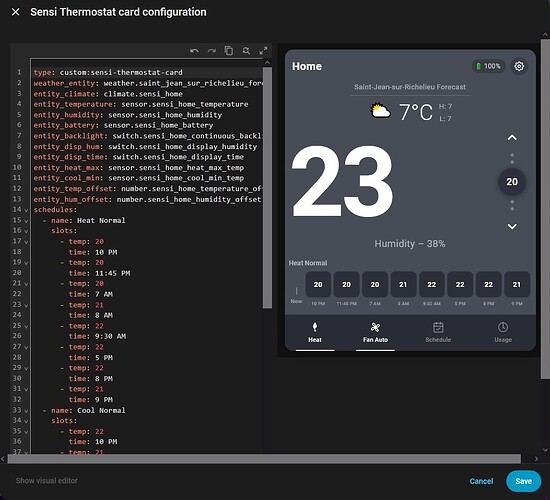Click the undo icon in code editor toolbar
550x500 pixels.
click(194, 51)
